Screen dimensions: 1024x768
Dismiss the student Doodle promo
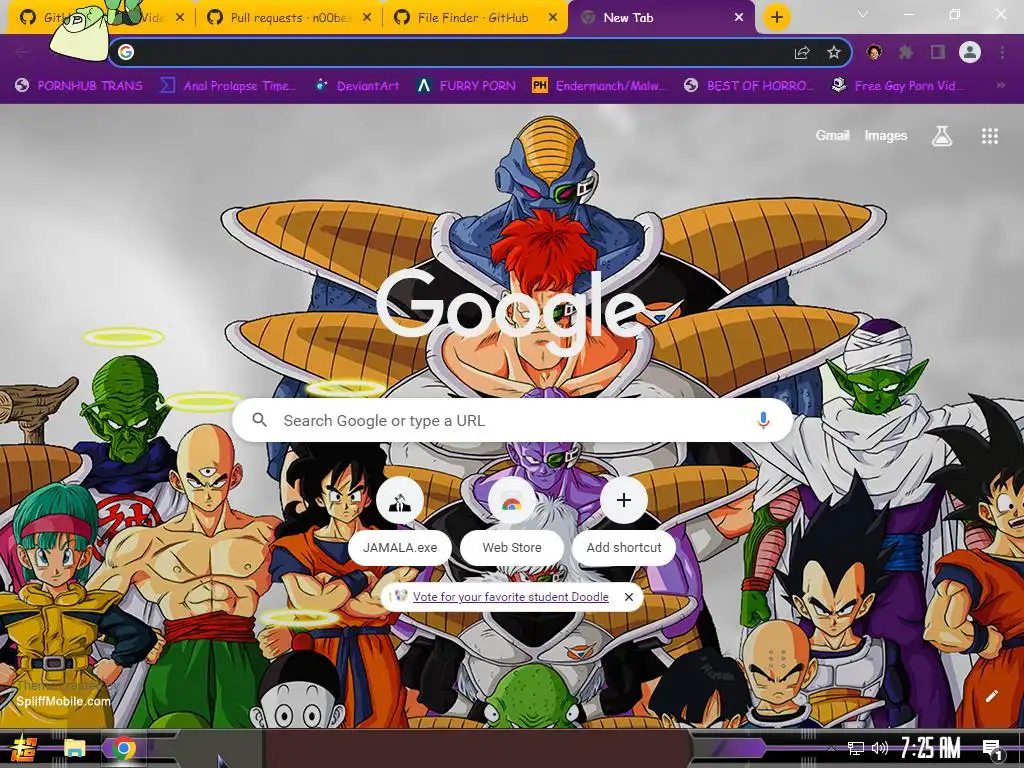629,597
